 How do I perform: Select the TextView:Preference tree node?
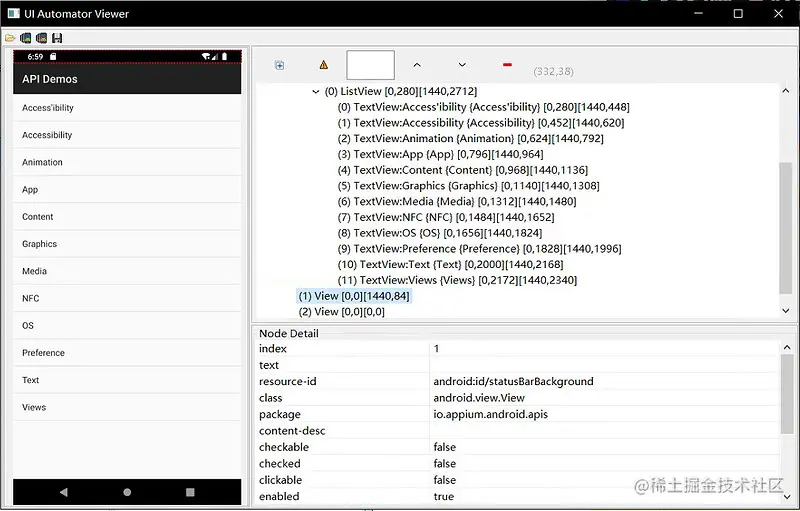click(480, 249)
